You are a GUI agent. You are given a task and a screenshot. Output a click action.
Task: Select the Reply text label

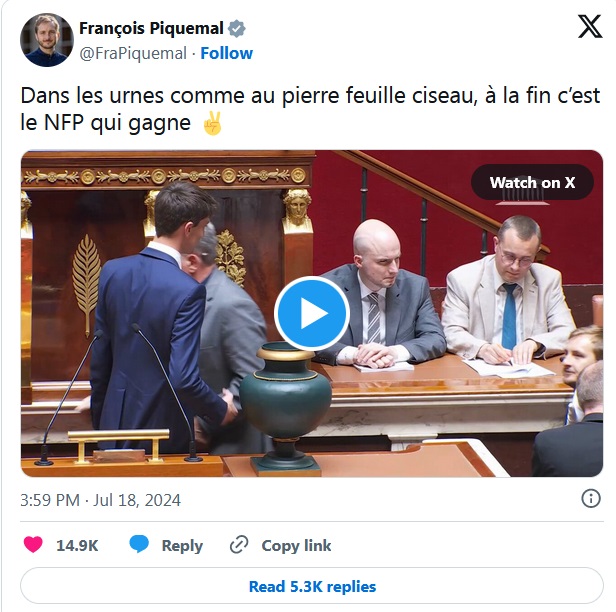pyautogui.click(x=182, y=546)
